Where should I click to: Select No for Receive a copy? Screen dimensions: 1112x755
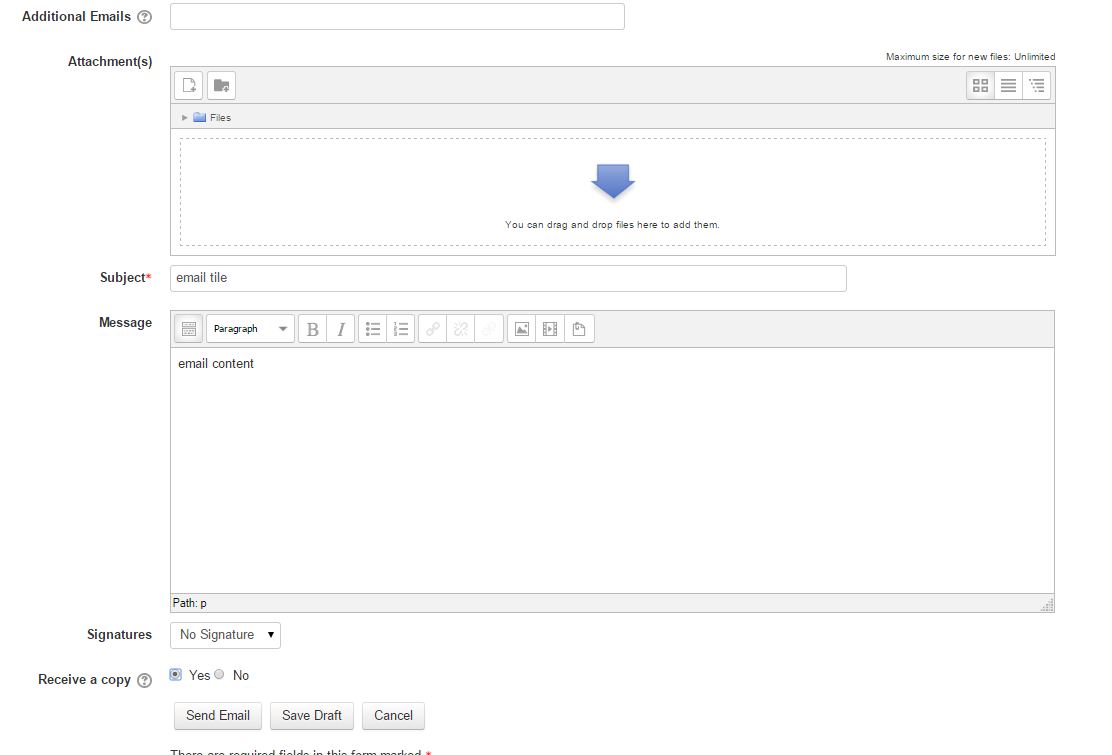(220, 675)
